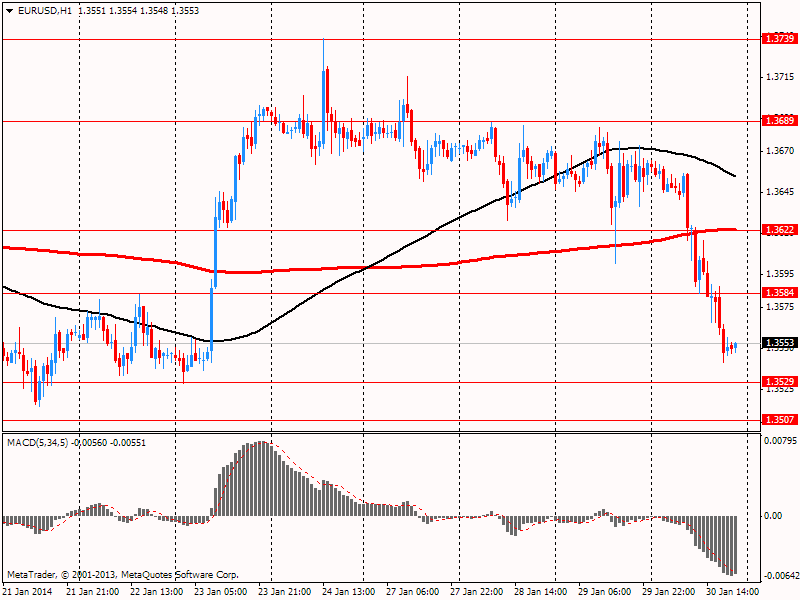Click the MACD 0.00 level value
This screenshot has width=800, height=600.
click(773, 516)
